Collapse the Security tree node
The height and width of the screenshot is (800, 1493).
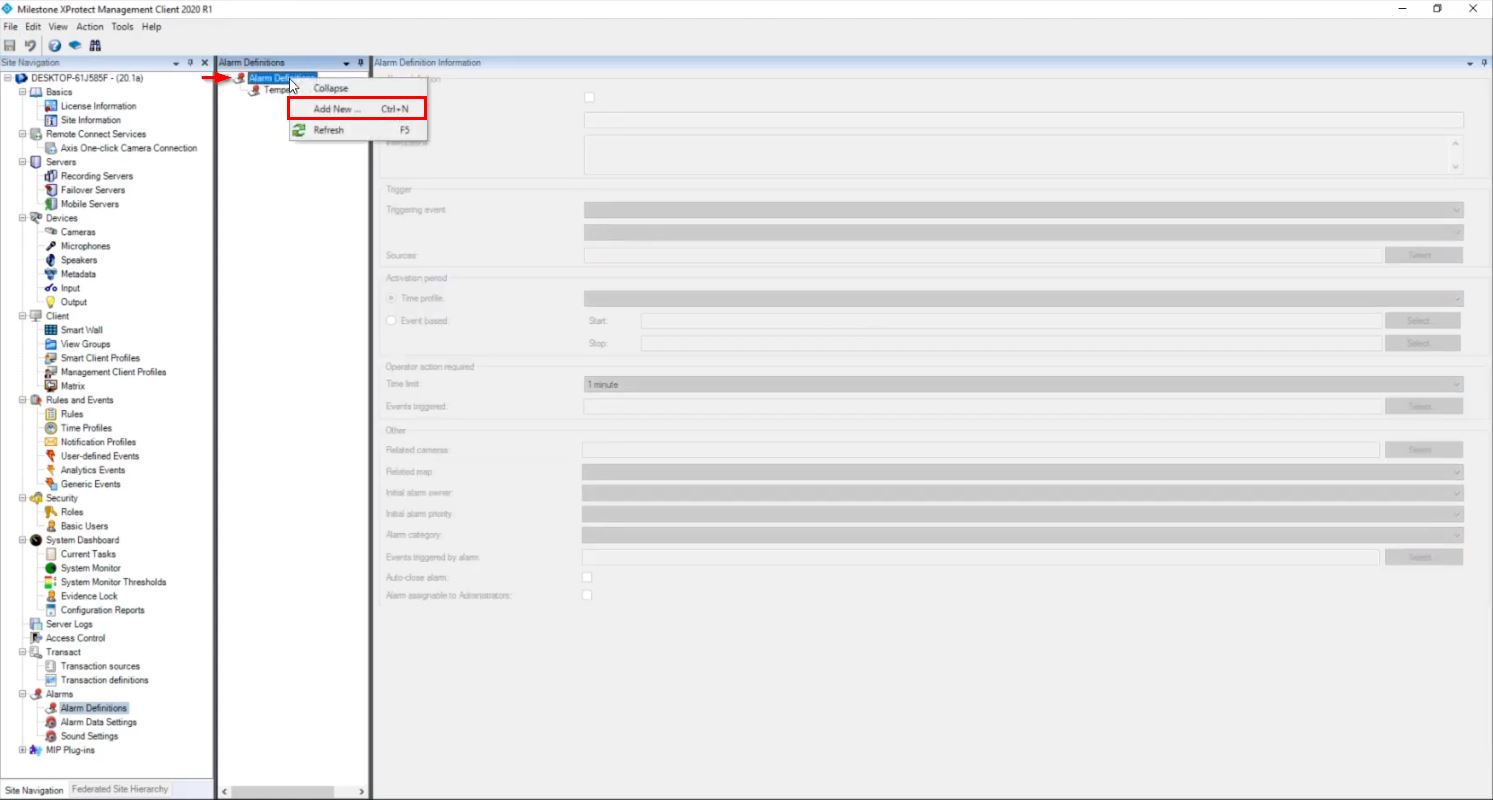[22, 498]
